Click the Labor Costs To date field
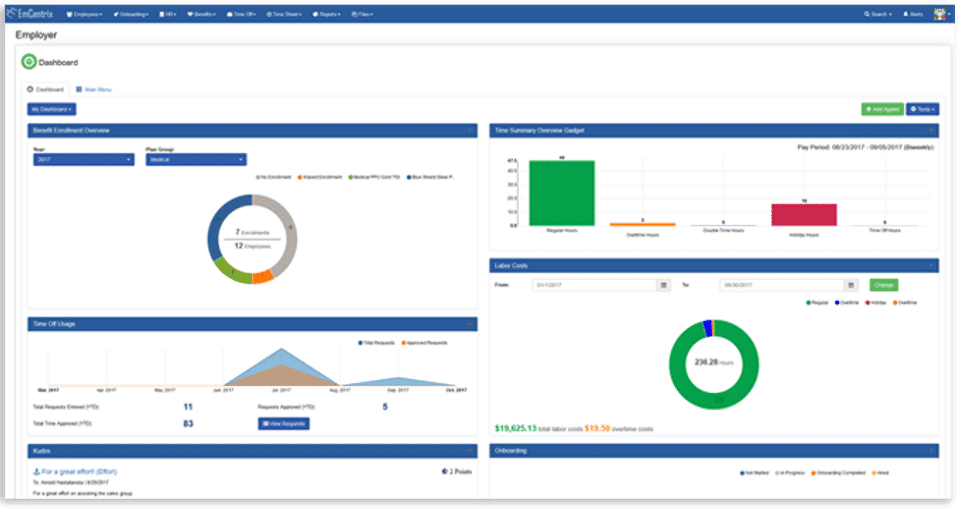960x525 pixels. [x=782, y=285]
